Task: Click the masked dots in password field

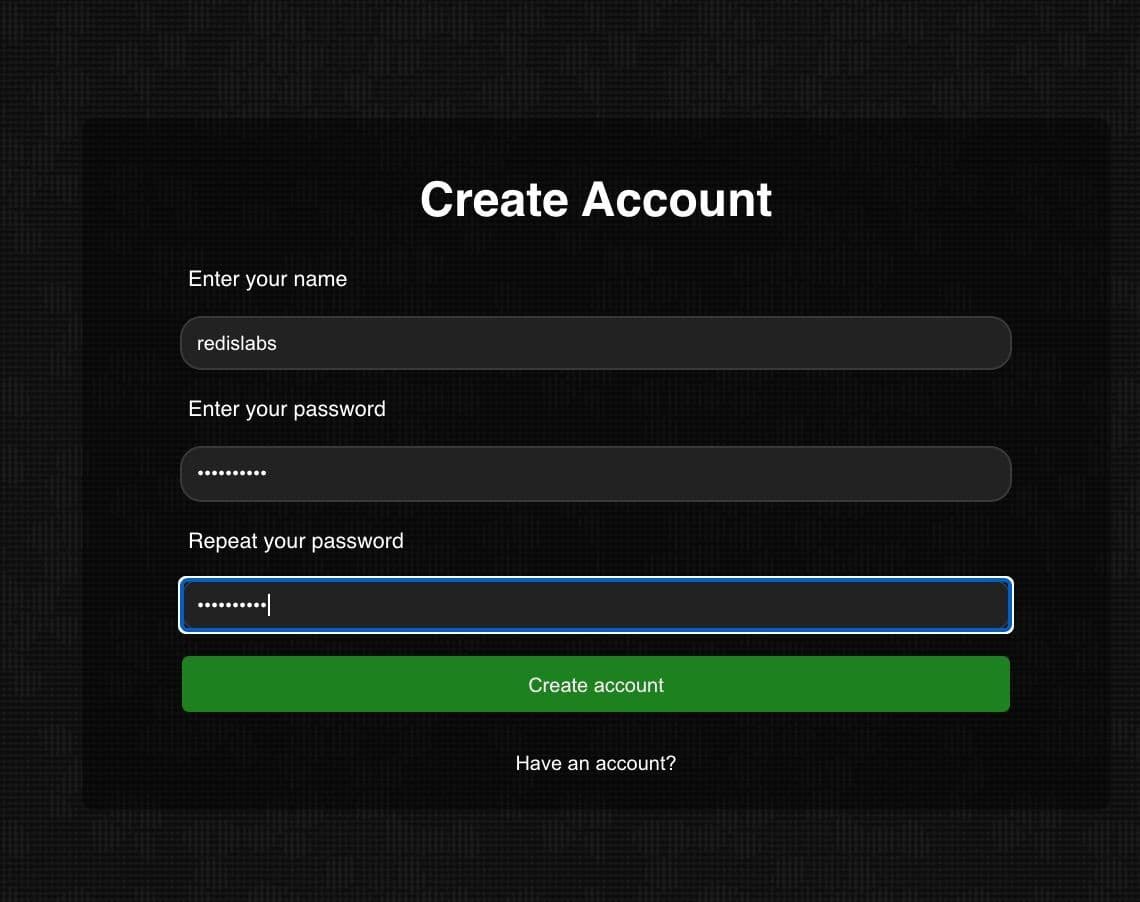Action: (232, 473)
